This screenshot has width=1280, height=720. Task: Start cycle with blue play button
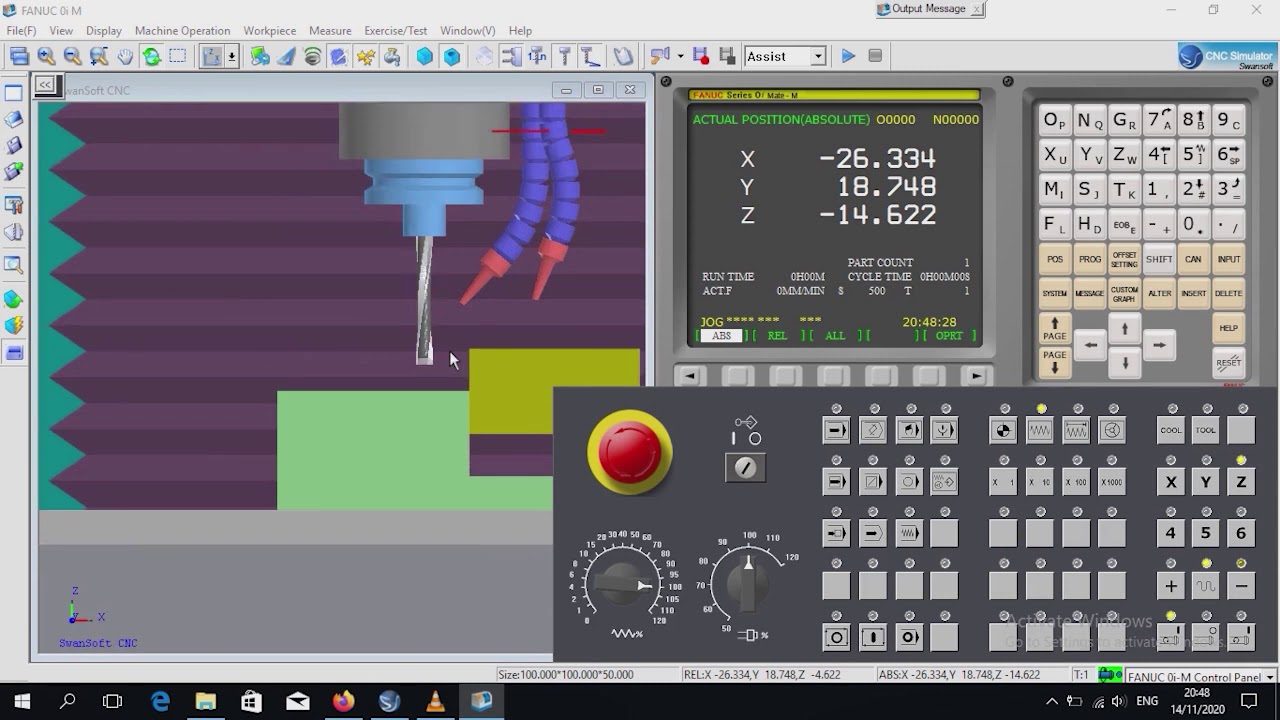(x=848, y=57)
